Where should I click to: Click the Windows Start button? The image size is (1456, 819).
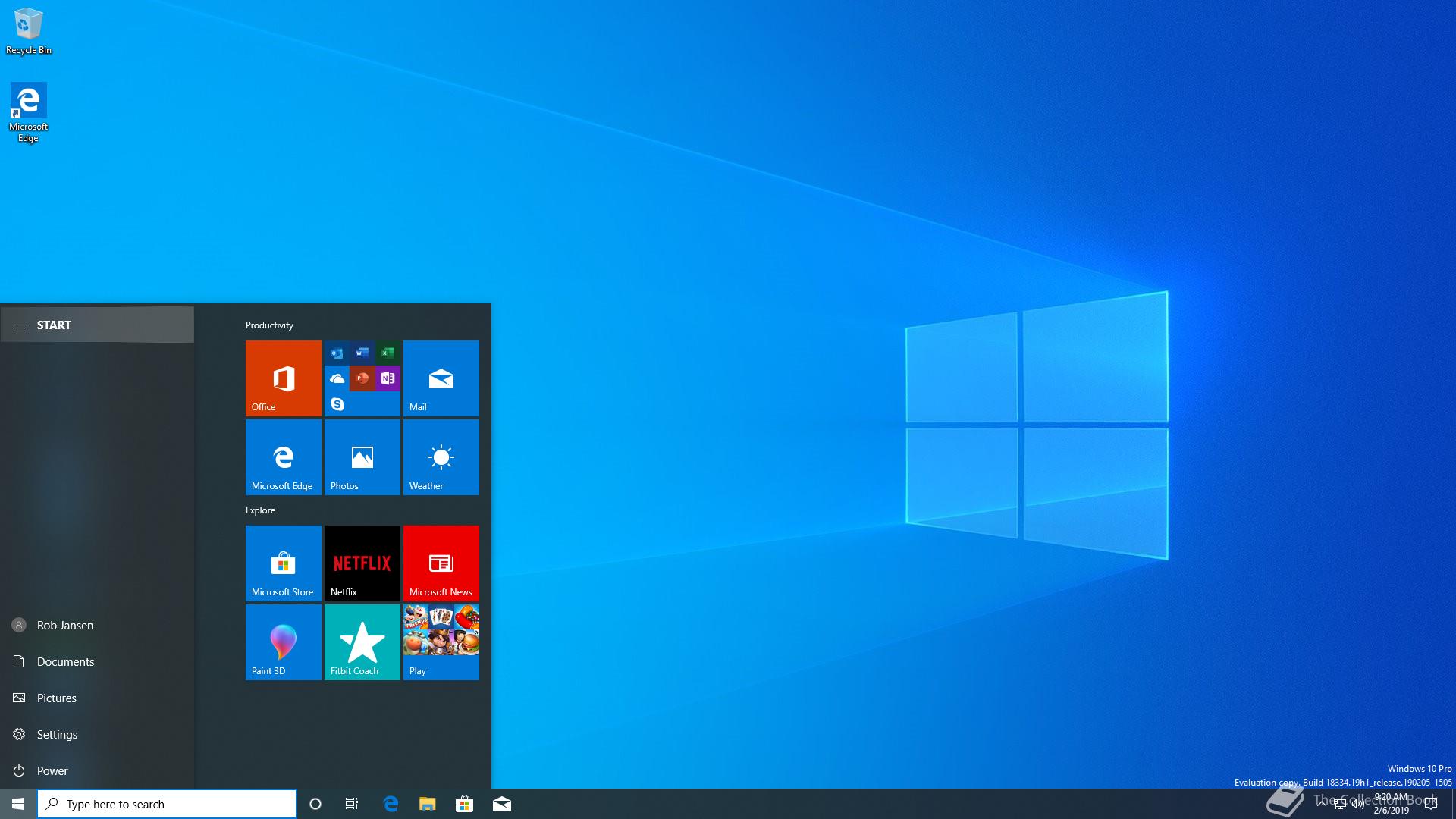(18, 804)
